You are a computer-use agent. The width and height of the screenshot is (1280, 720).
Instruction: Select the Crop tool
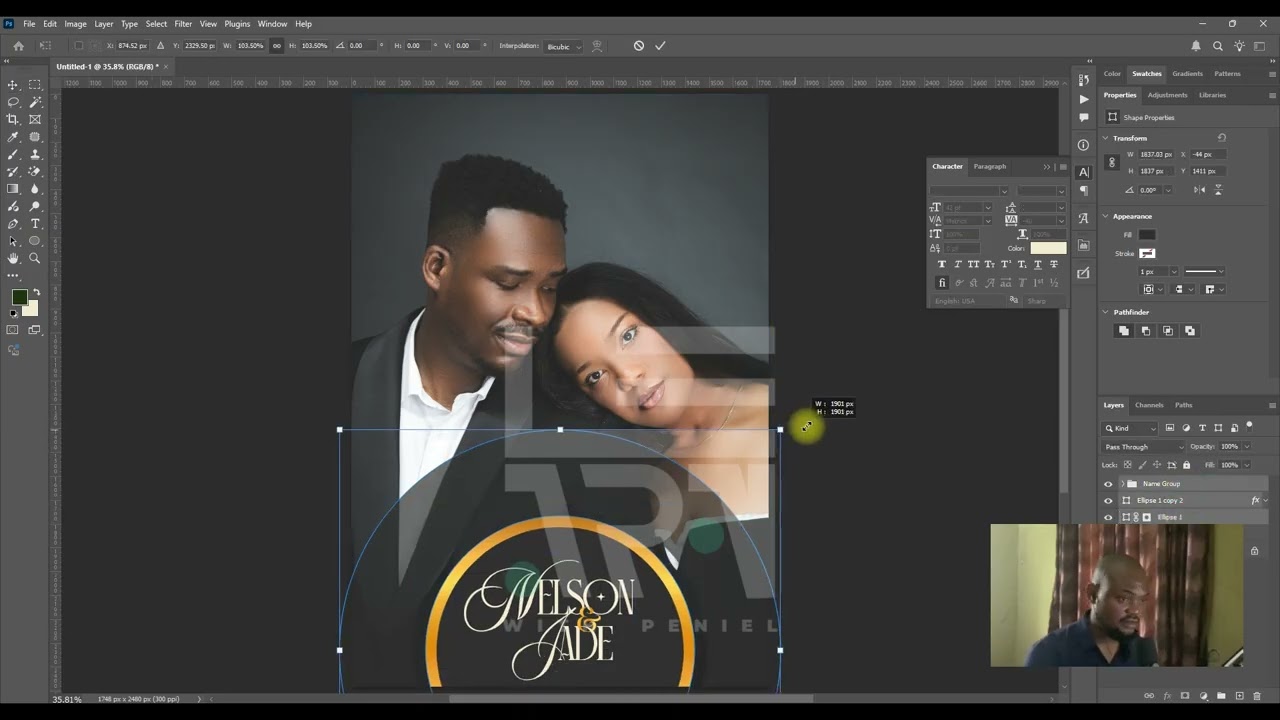(x=13, y=119)
